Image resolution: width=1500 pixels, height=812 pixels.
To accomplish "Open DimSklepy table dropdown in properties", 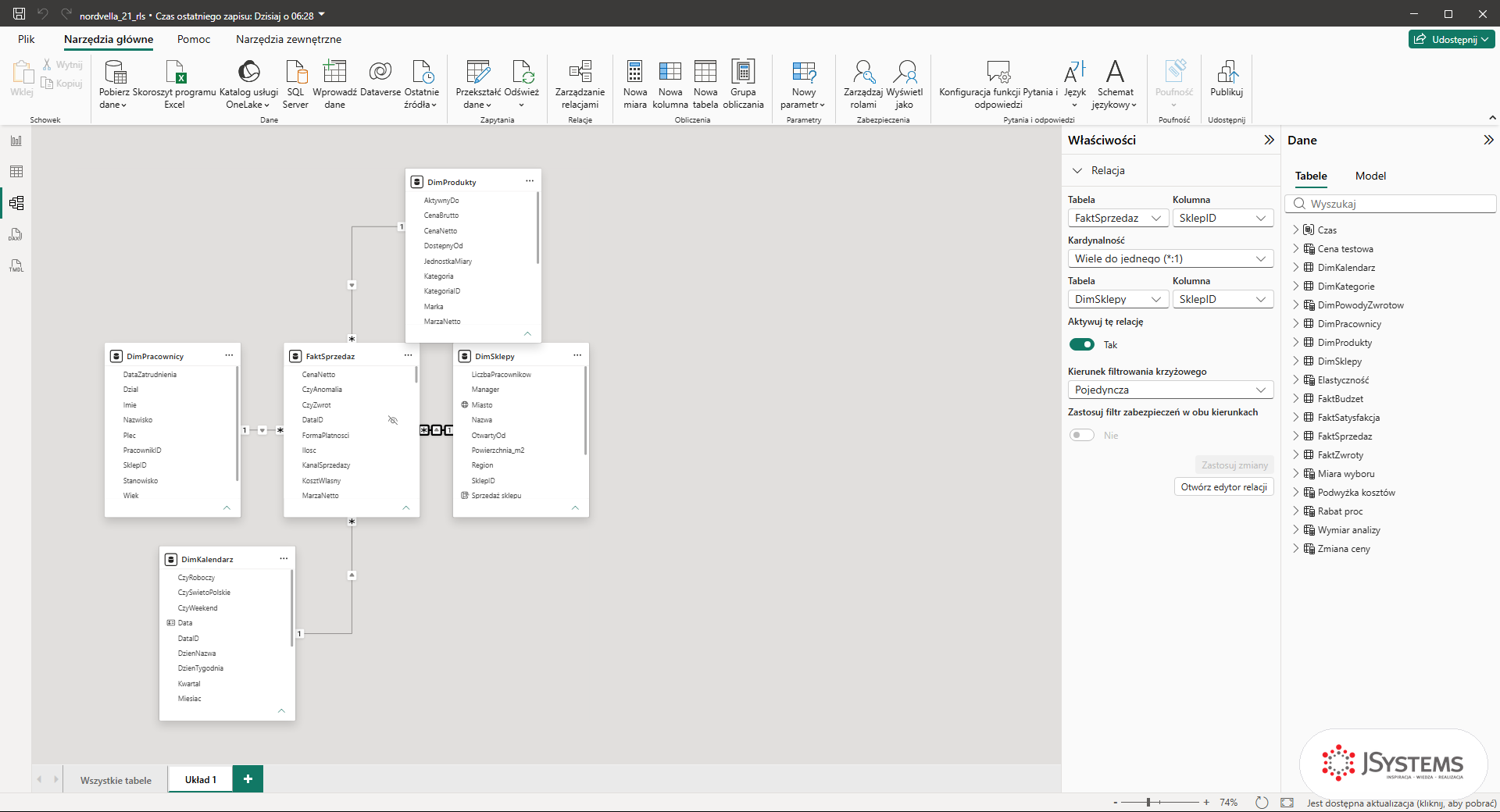I will pyautogui.click(x=1118, y=299).
